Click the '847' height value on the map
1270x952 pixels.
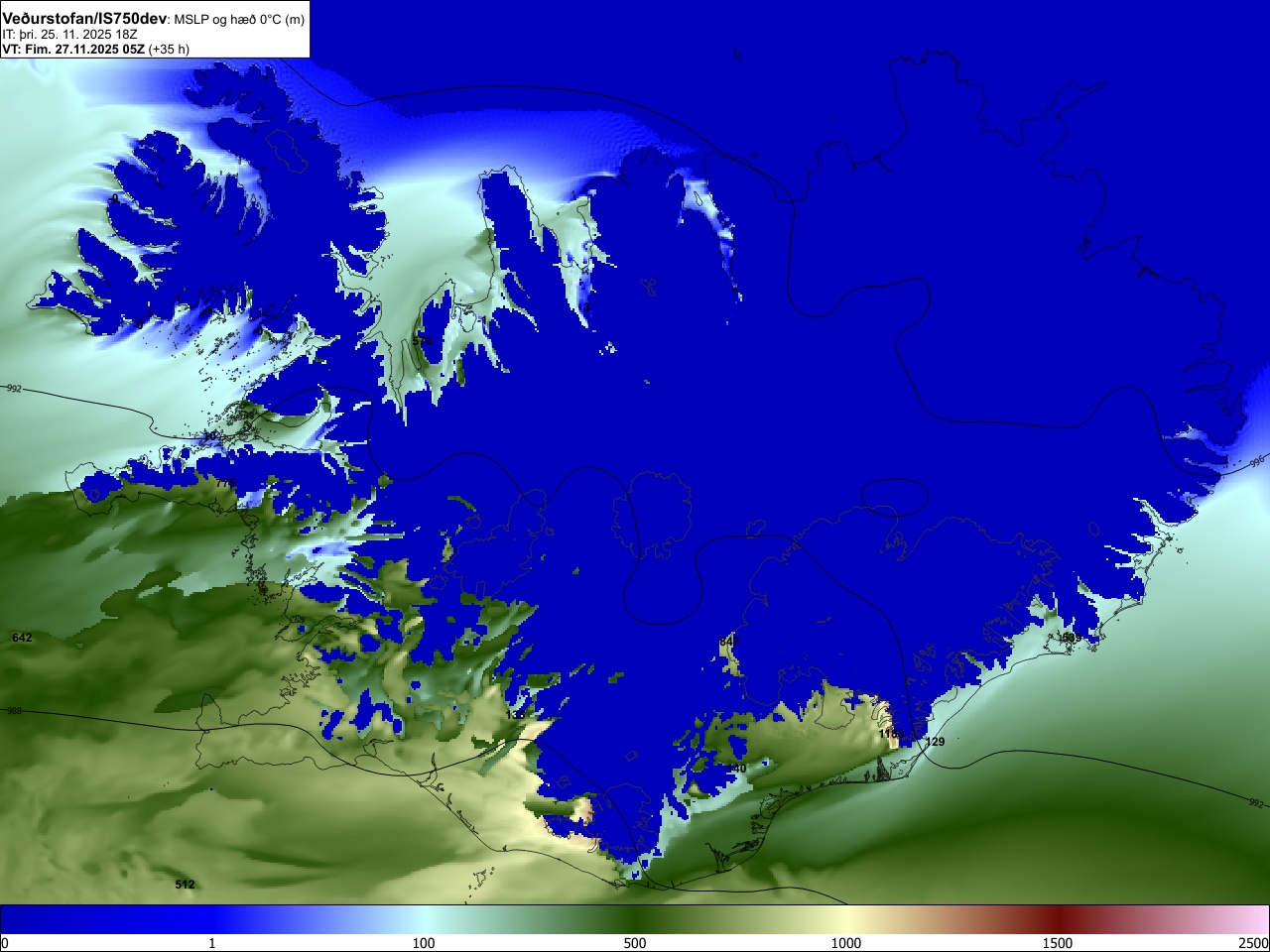[x=729, y=643]
